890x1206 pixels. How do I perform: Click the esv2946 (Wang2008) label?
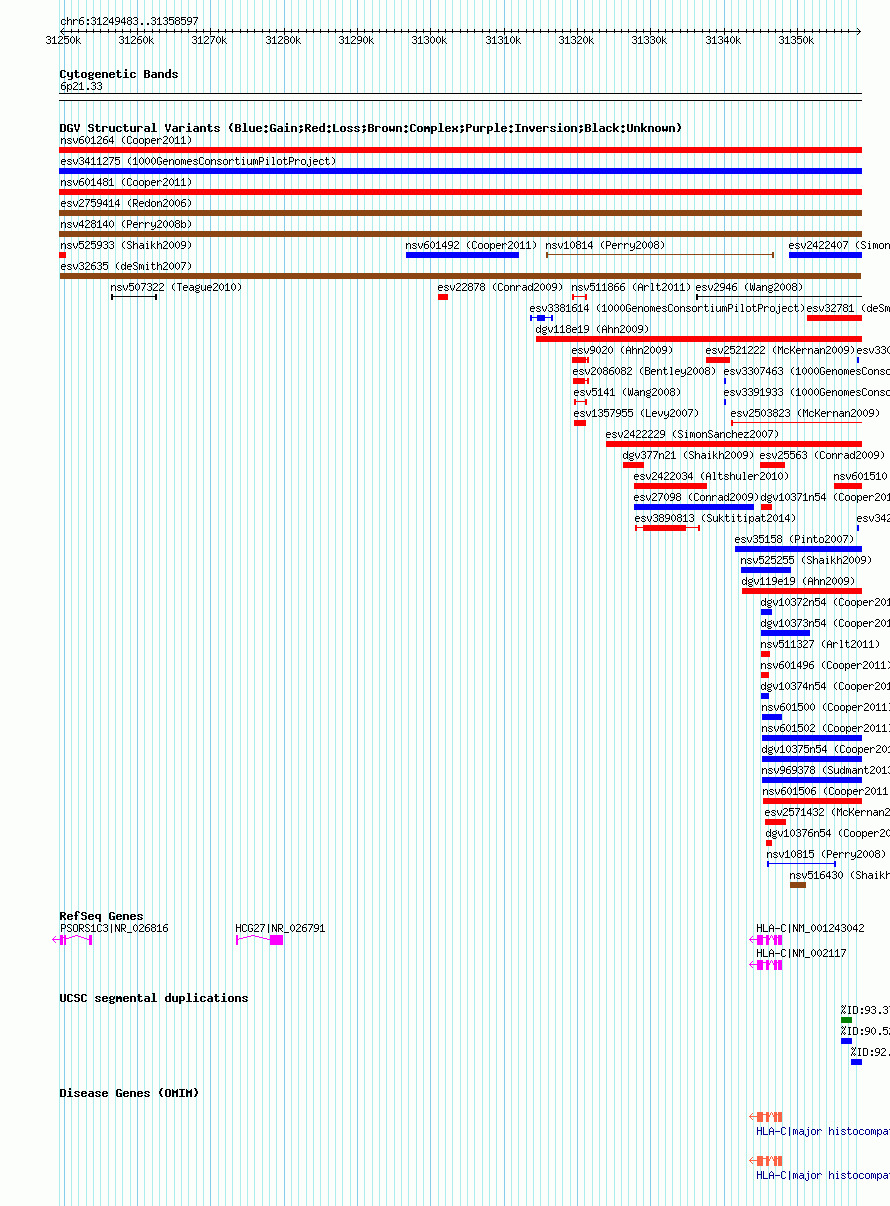click(749, 287)
